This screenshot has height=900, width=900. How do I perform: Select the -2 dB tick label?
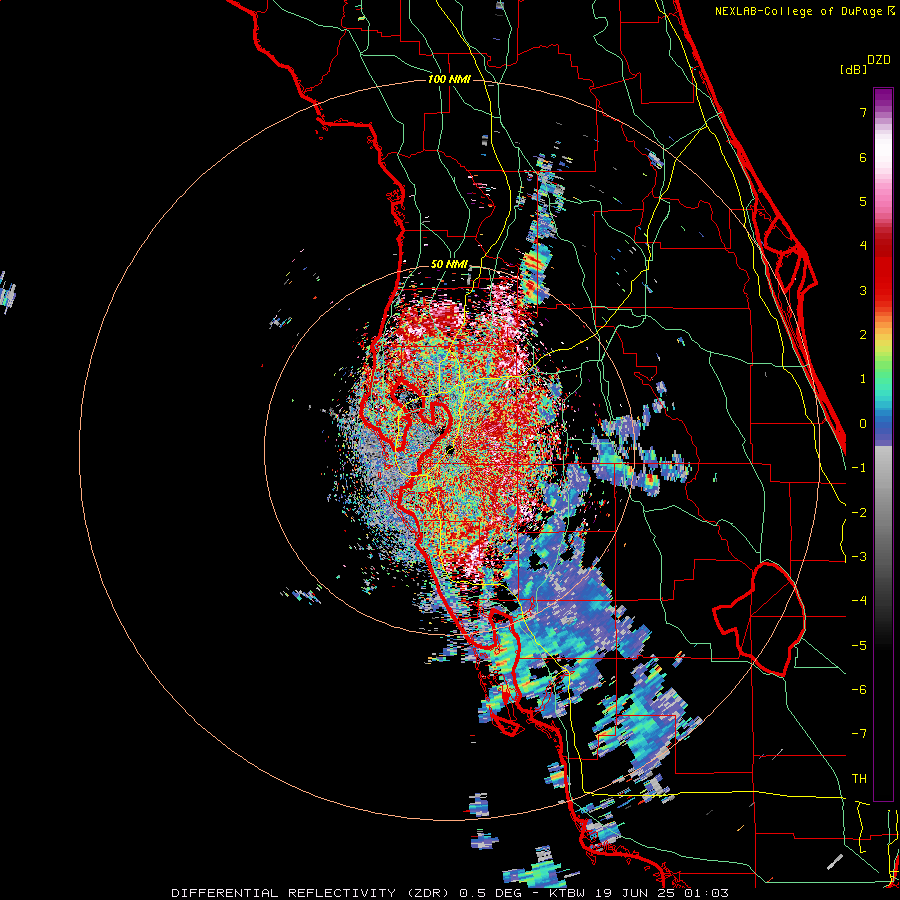859,513
